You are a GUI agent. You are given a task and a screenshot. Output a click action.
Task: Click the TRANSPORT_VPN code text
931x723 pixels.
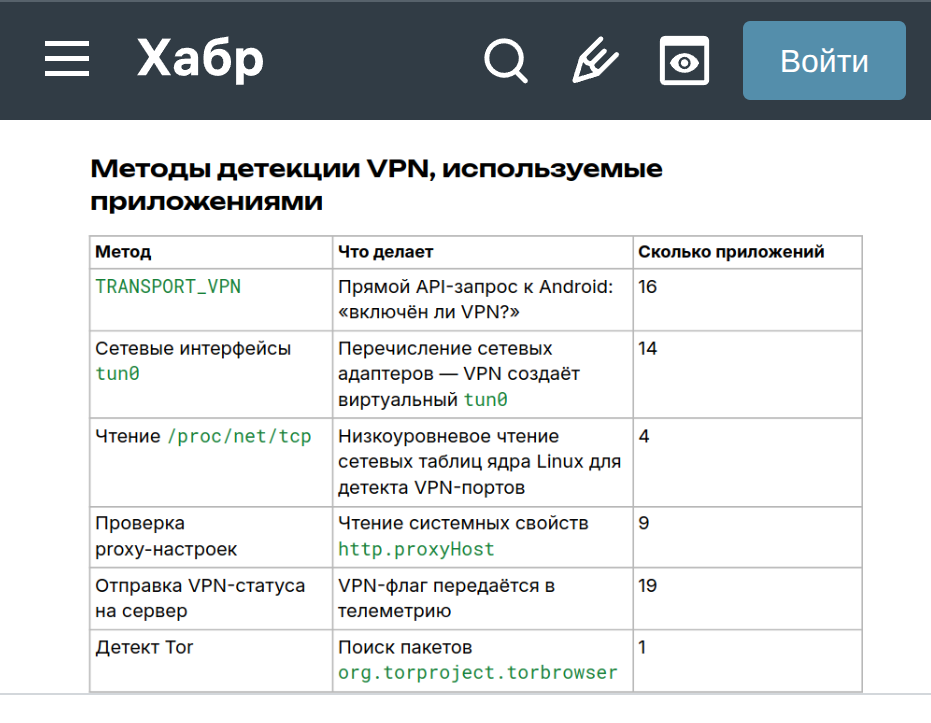pos(168,287)
